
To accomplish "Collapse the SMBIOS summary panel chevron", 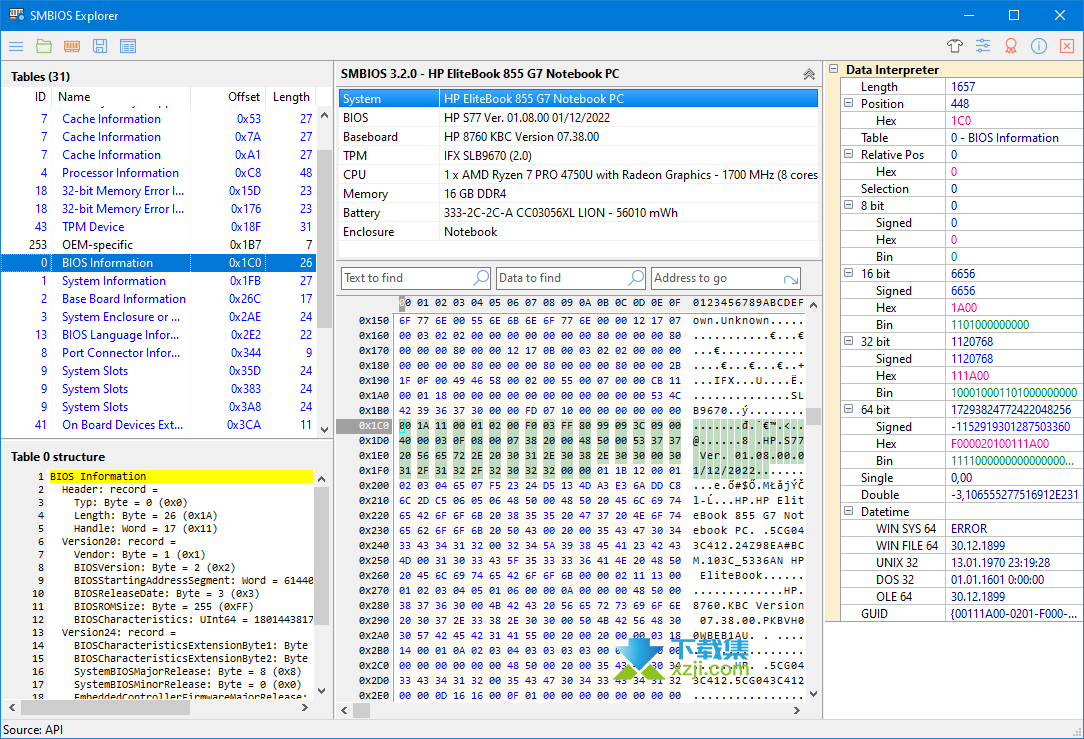I will pyautogui.click(x=809, y=75).
